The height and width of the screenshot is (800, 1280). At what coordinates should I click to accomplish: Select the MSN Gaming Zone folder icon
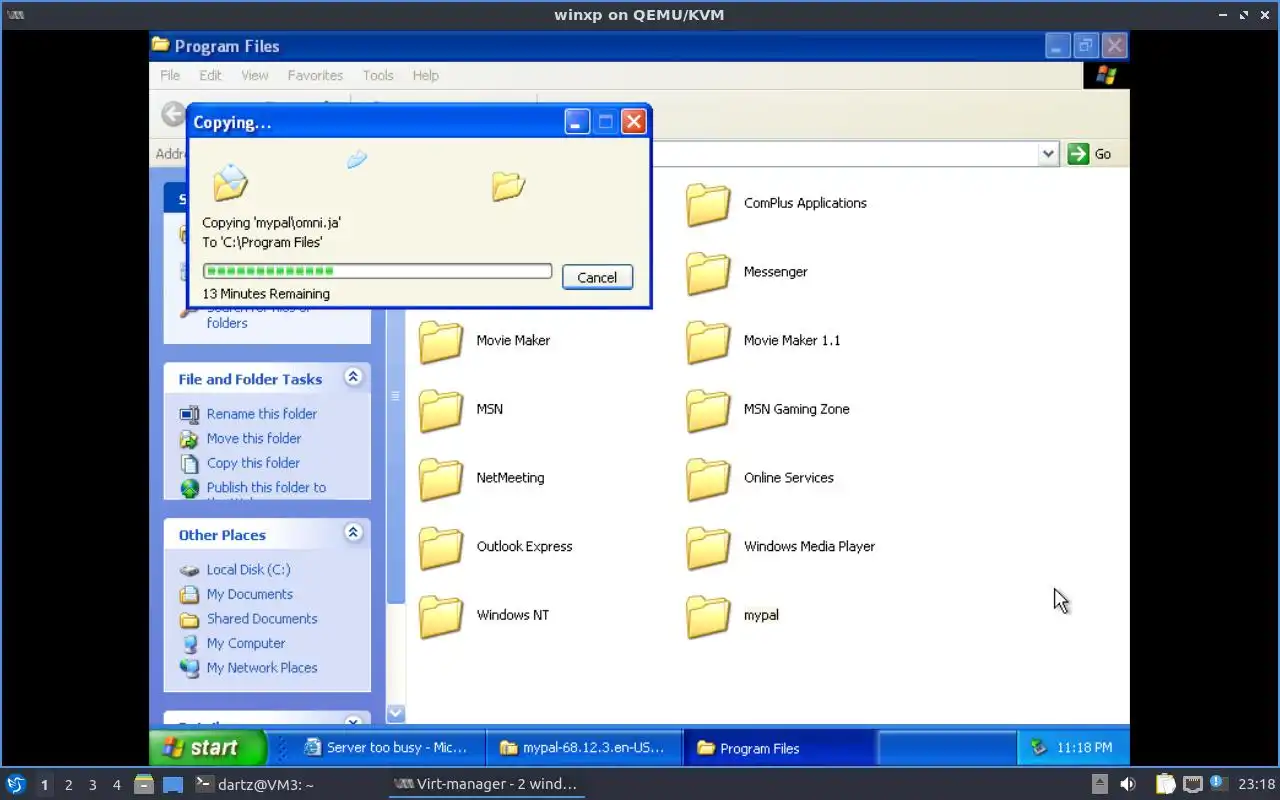pyautogui.click(x=708, y=410)
